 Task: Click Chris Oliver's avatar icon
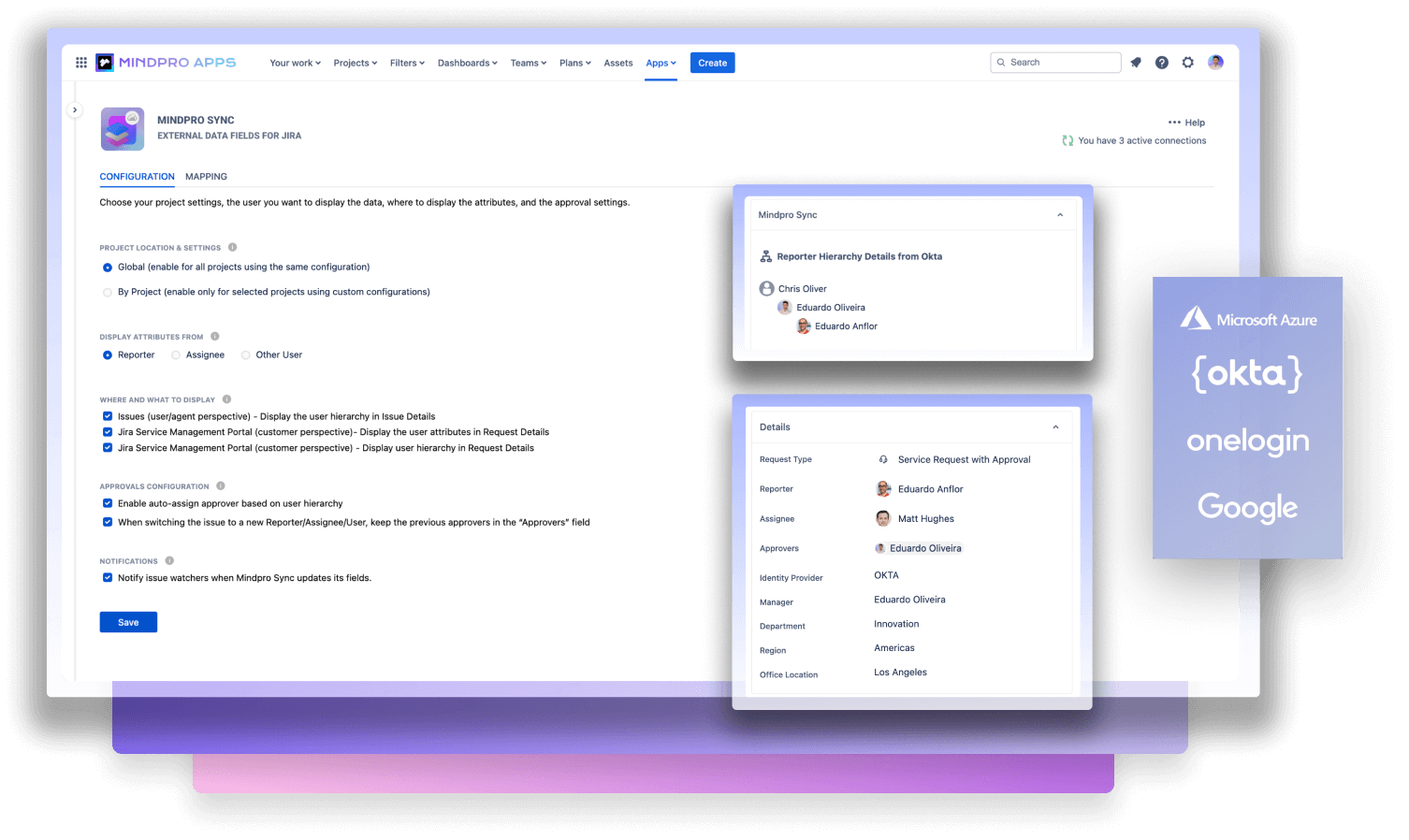click(x=767, y=289)
